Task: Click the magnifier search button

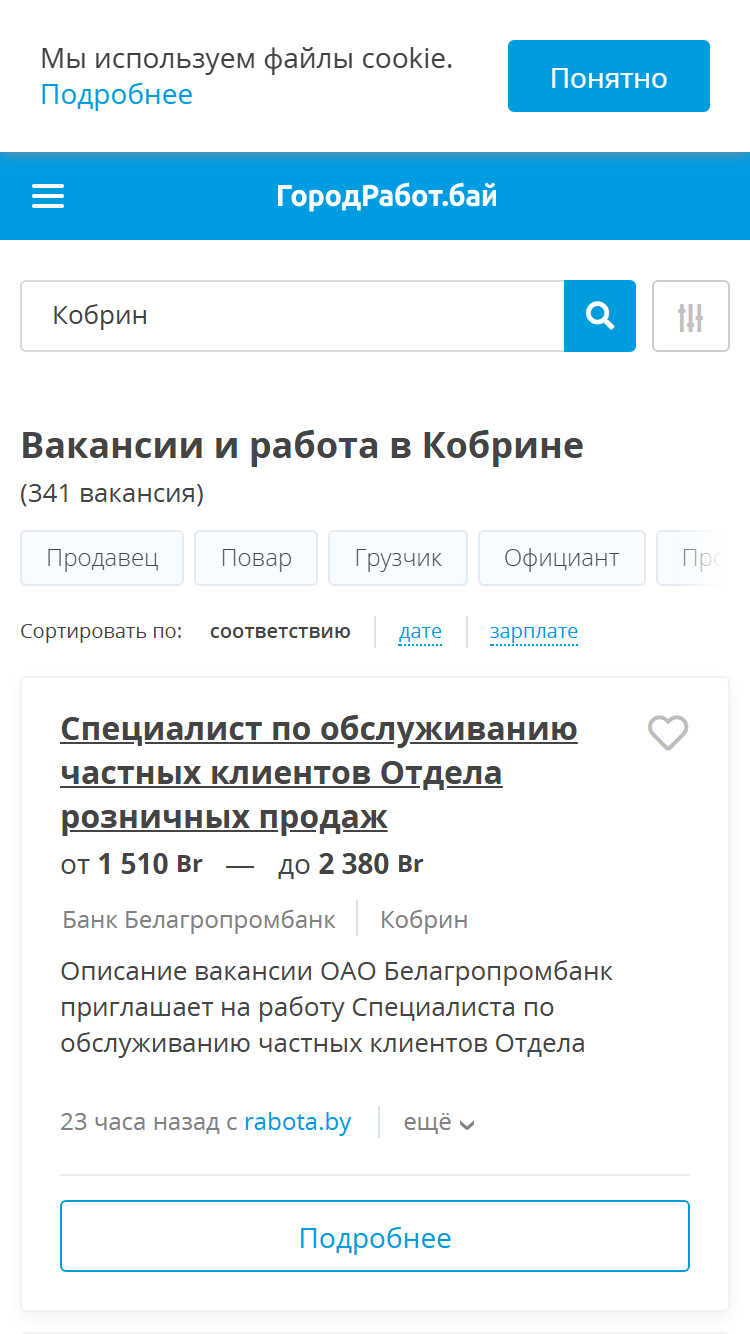Action: click(600, 316)
